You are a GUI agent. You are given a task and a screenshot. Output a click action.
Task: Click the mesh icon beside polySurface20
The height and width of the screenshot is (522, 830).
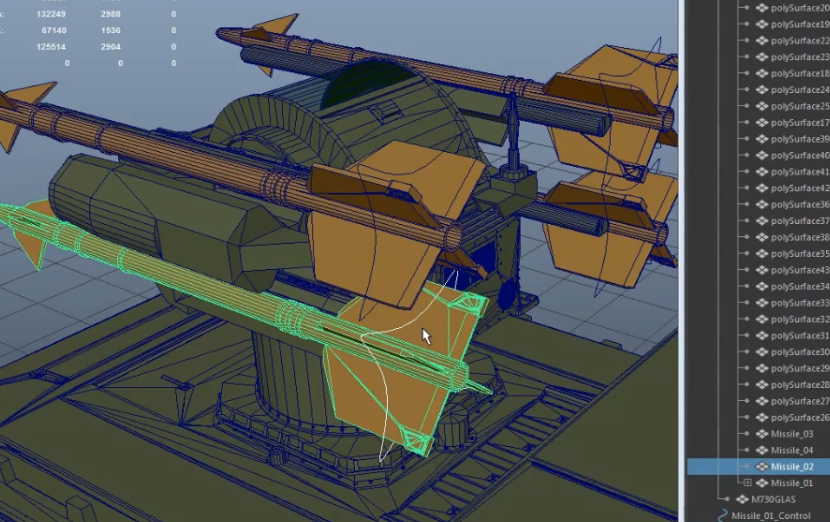click(762, 8)
